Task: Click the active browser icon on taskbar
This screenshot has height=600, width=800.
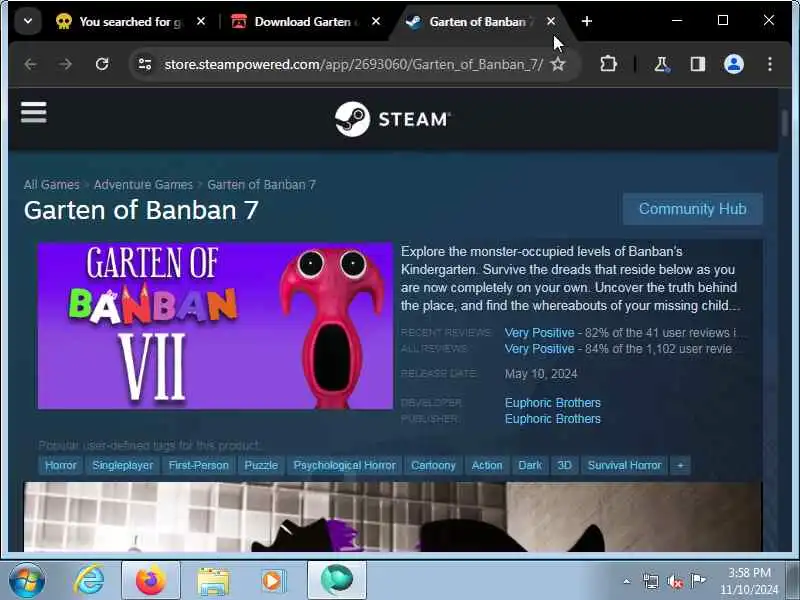Action: 337,581
